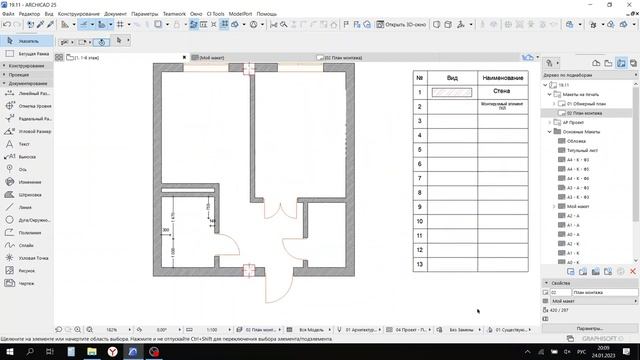Toggle the Quick Selection clock icon in info box

pyautogui.click(x=102, y=42)
